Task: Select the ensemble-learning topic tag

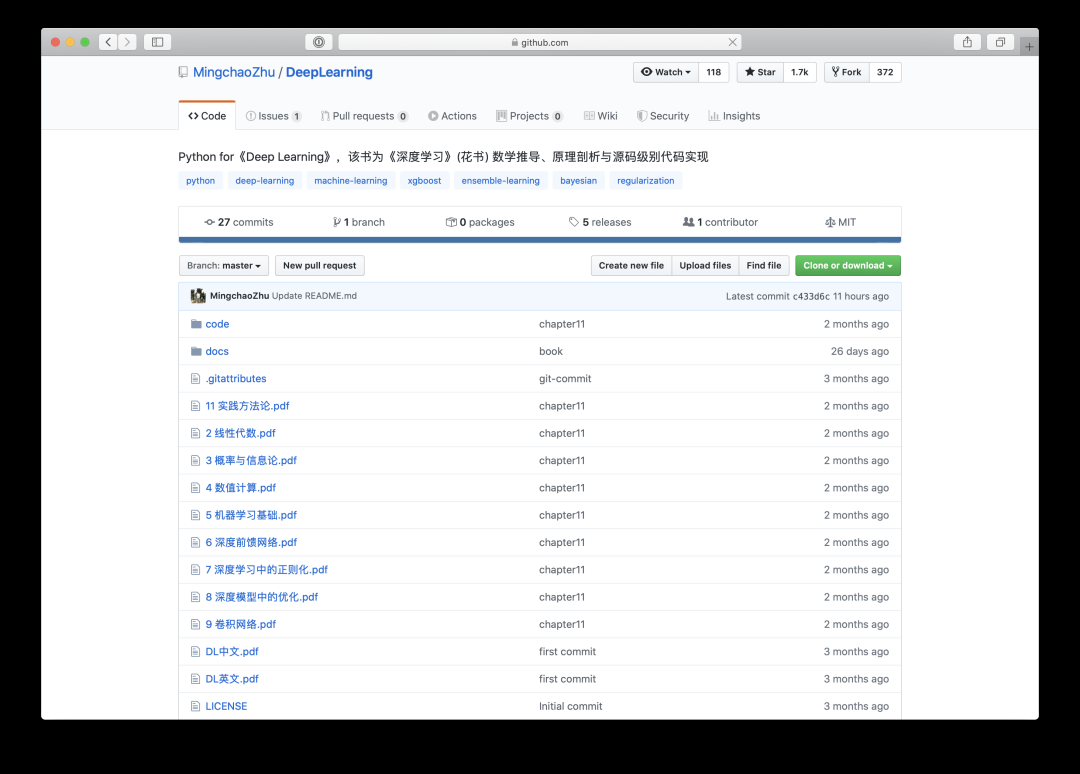Action: click(501, 180)
